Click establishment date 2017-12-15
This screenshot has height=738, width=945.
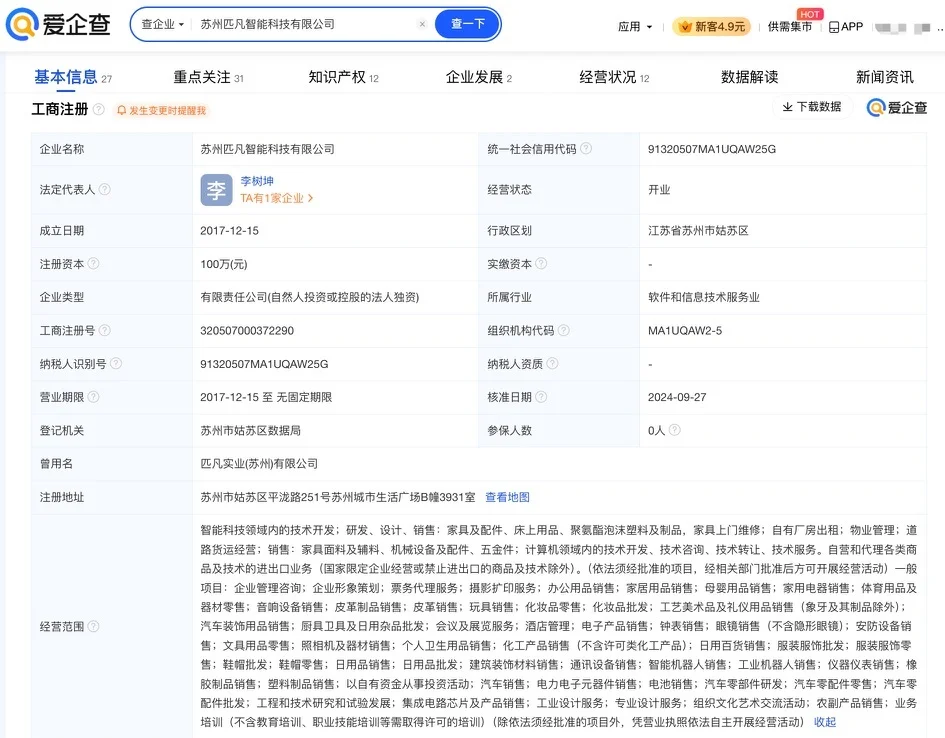tap(230, 231)
